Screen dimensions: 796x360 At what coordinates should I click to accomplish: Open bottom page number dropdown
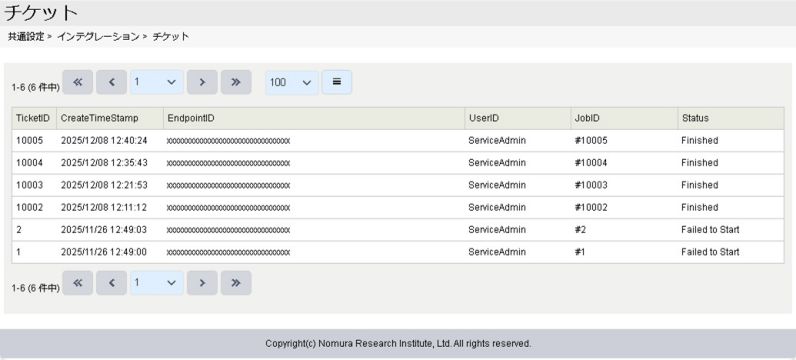coord(156,283)
